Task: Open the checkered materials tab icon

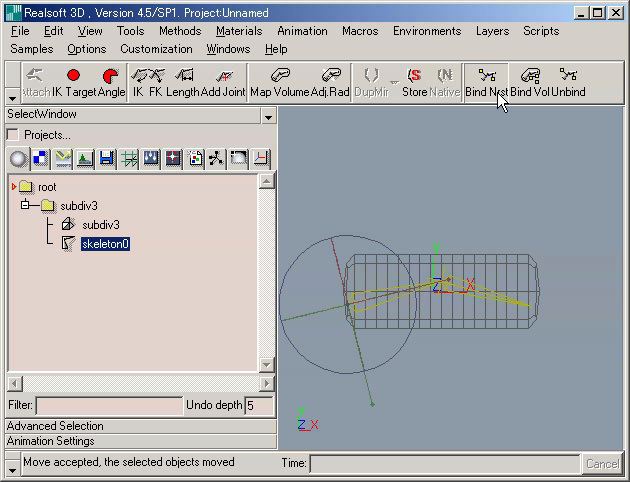Action: tap(41, 159)
